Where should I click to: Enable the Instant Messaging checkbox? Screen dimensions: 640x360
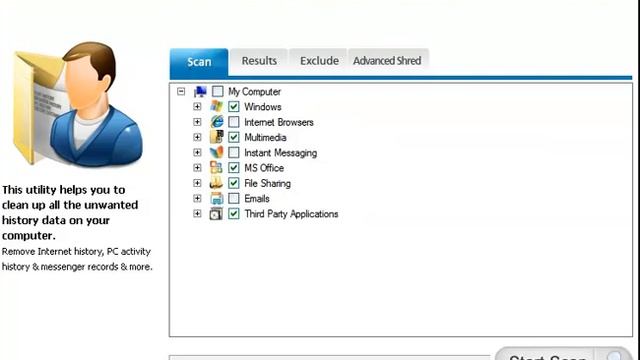(233, 152)
